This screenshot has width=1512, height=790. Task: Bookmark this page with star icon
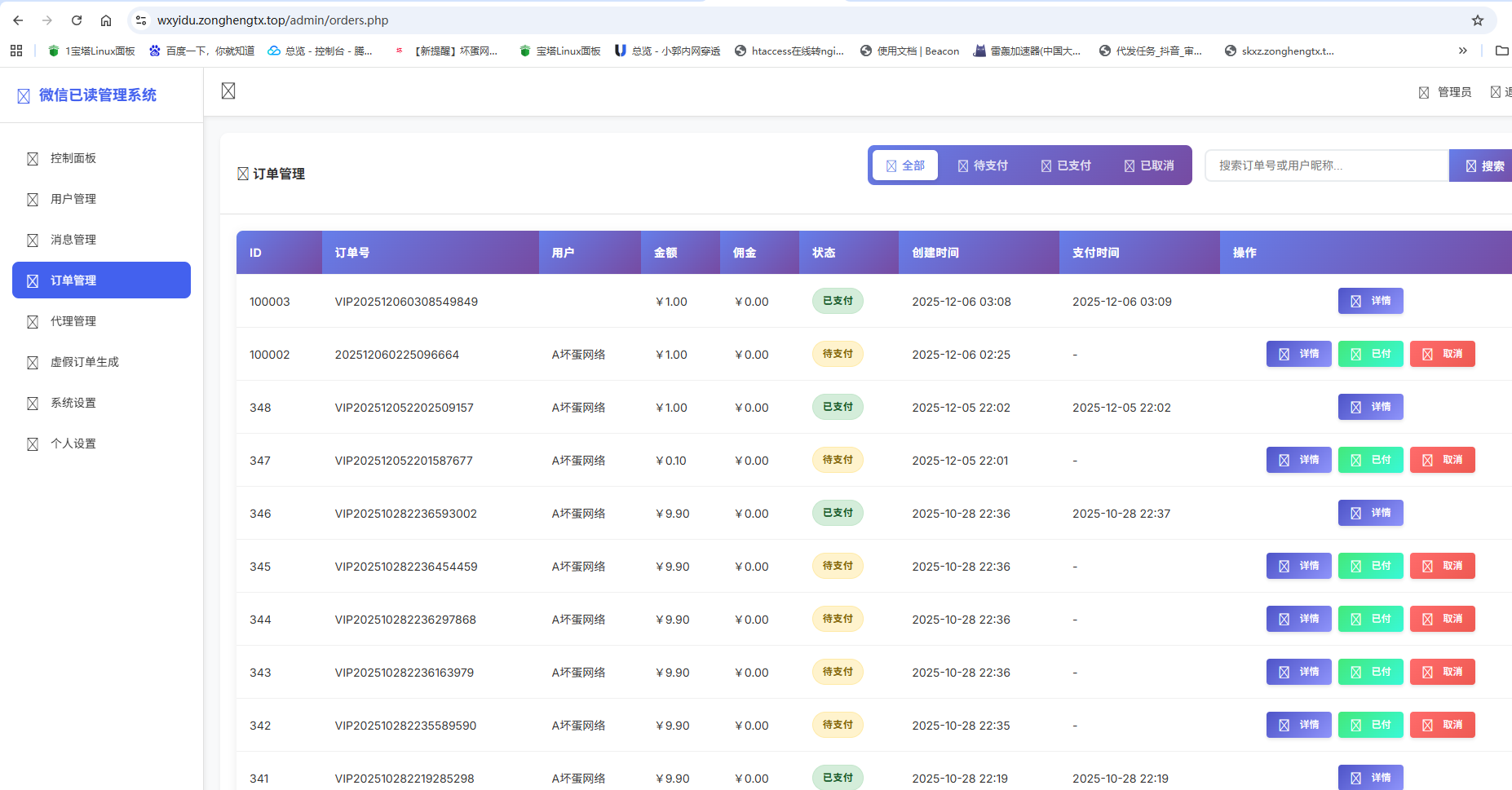pos(1477,20)
